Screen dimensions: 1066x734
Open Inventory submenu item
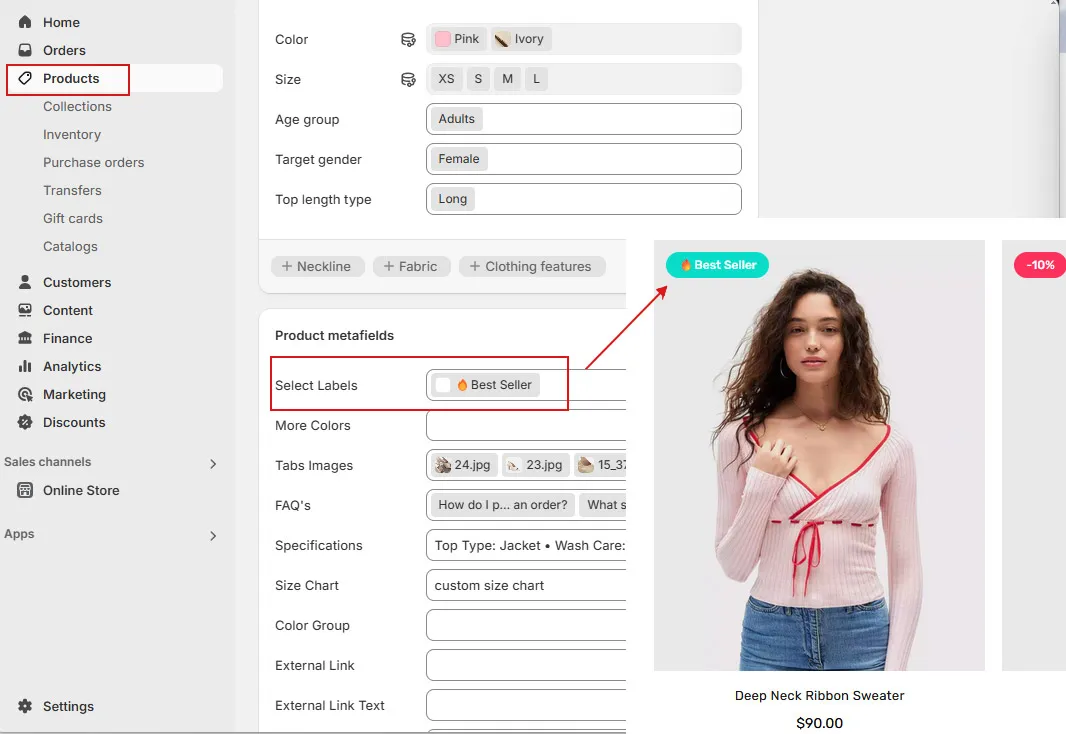[72, 134]
